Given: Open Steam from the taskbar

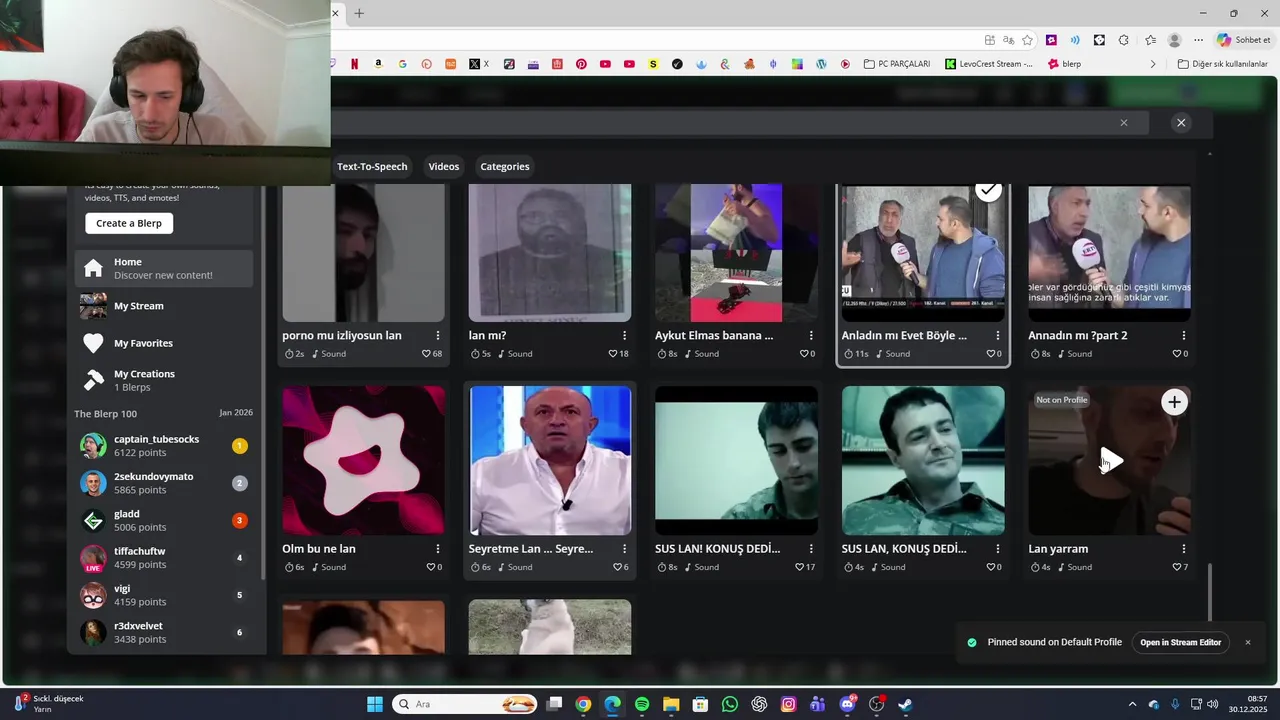Looking at the screenshot, I should (905, 704).
